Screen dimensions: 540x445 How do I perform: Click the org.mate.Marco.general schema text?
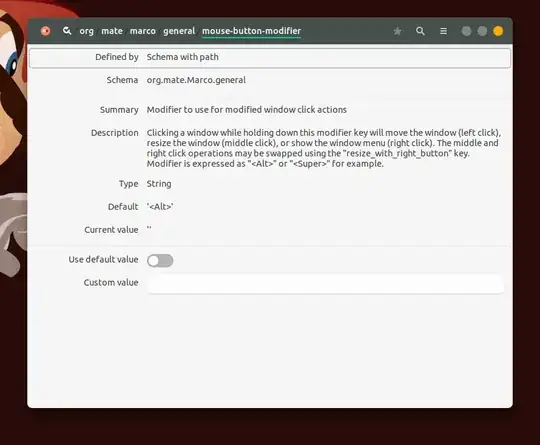click(x=196, y=80)
